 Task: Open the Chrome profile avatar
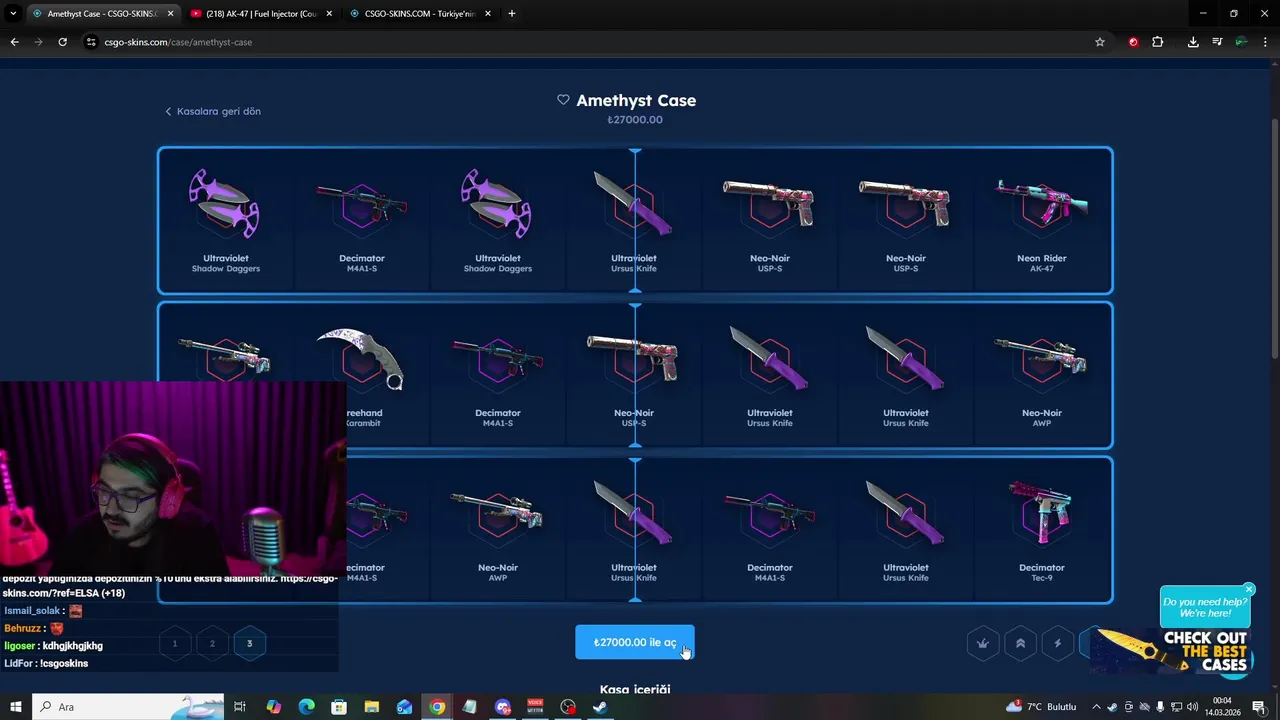pyautogui.click(x=1241, y=42)
